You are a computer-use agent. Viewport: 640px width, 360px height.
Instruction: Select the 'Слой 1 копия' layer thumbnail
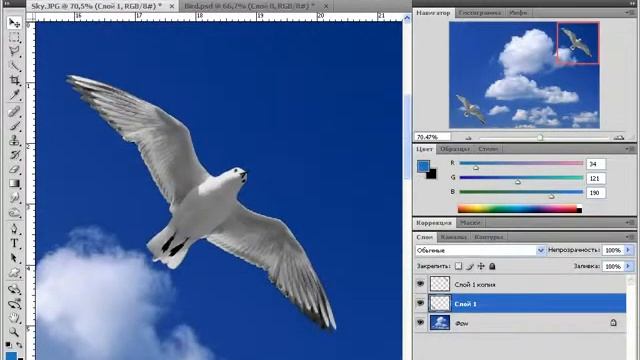coord(440,284)
